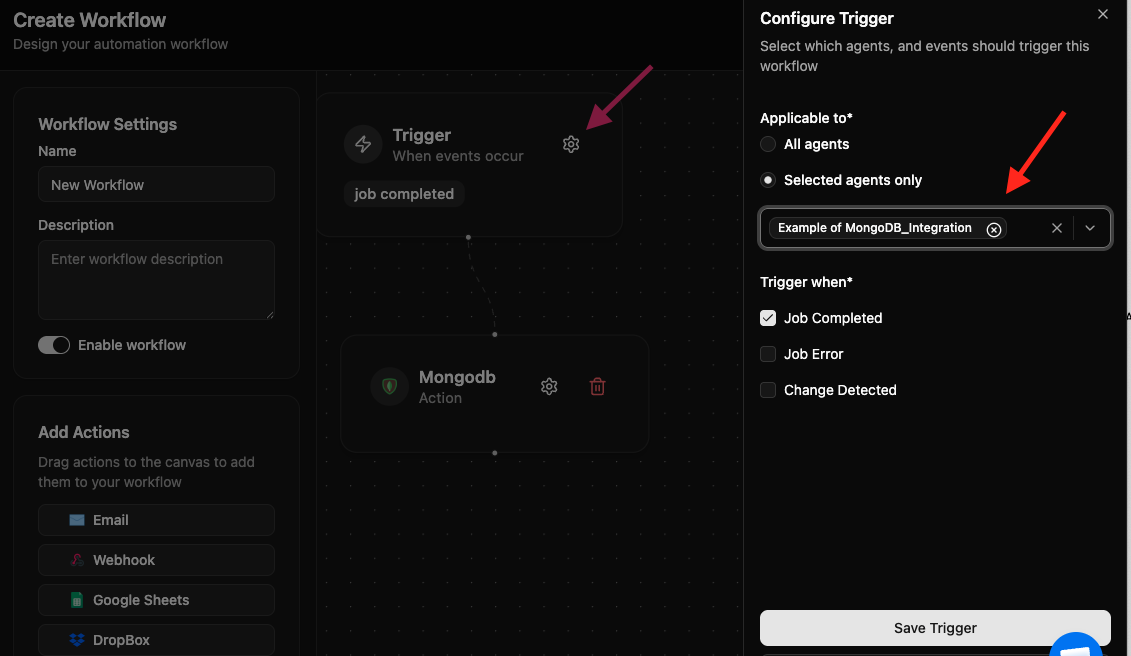
Task: Delete the Mongodb action node
Action: coord(597,386)
